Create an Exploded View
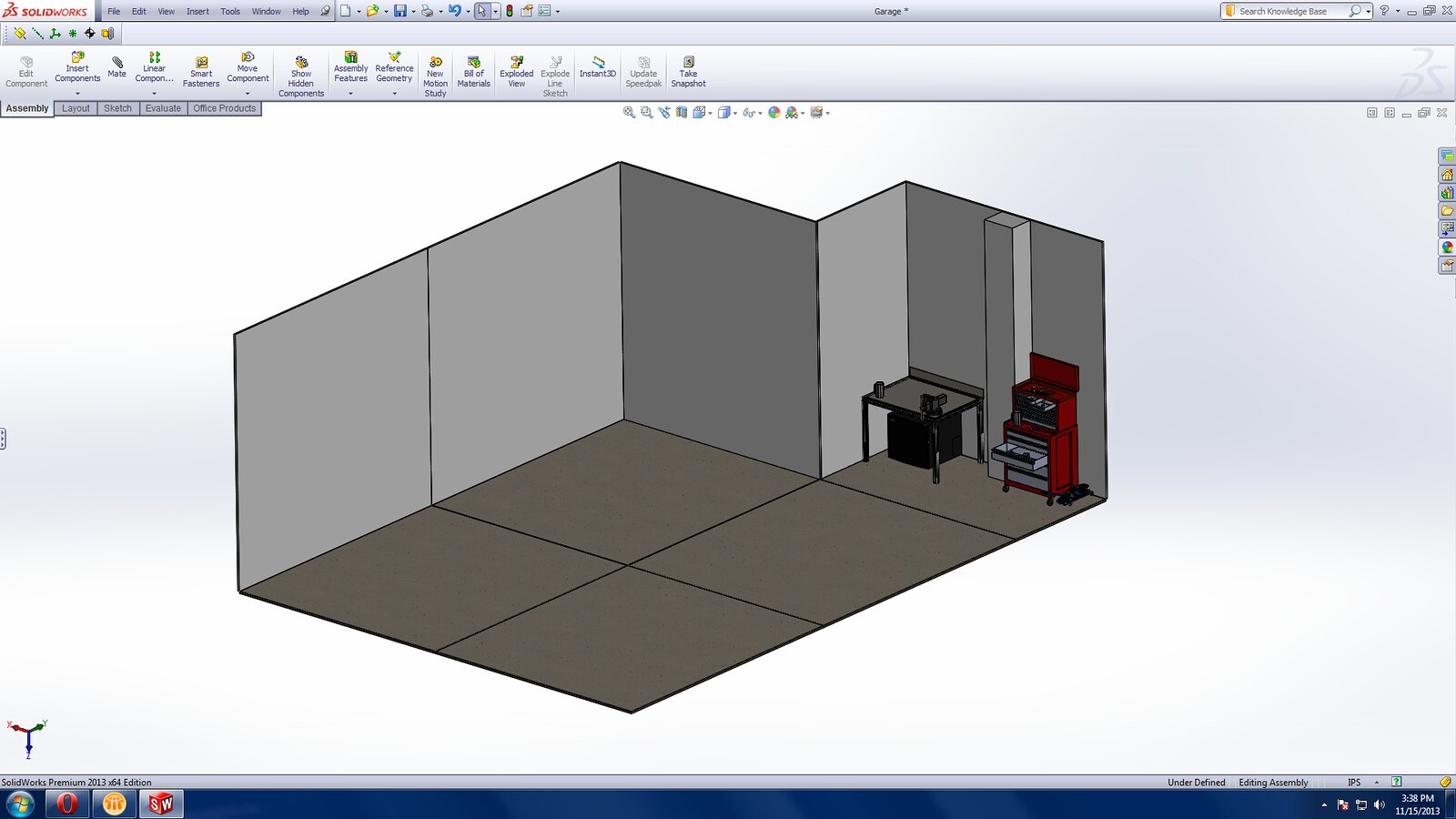 click(x=516, y=73)
